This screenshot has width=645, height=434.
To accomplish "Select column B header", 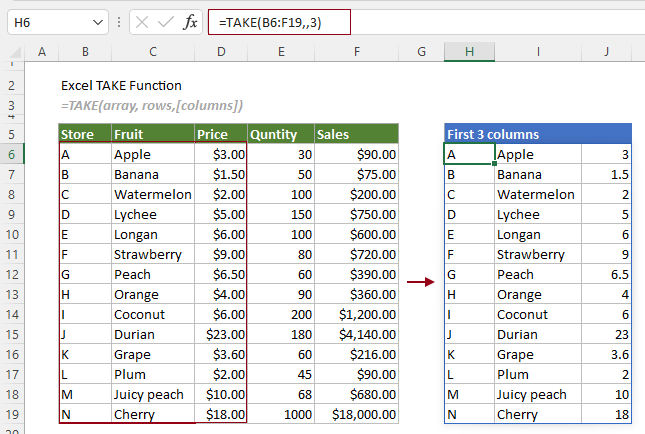I will click(x=85, y=51).
